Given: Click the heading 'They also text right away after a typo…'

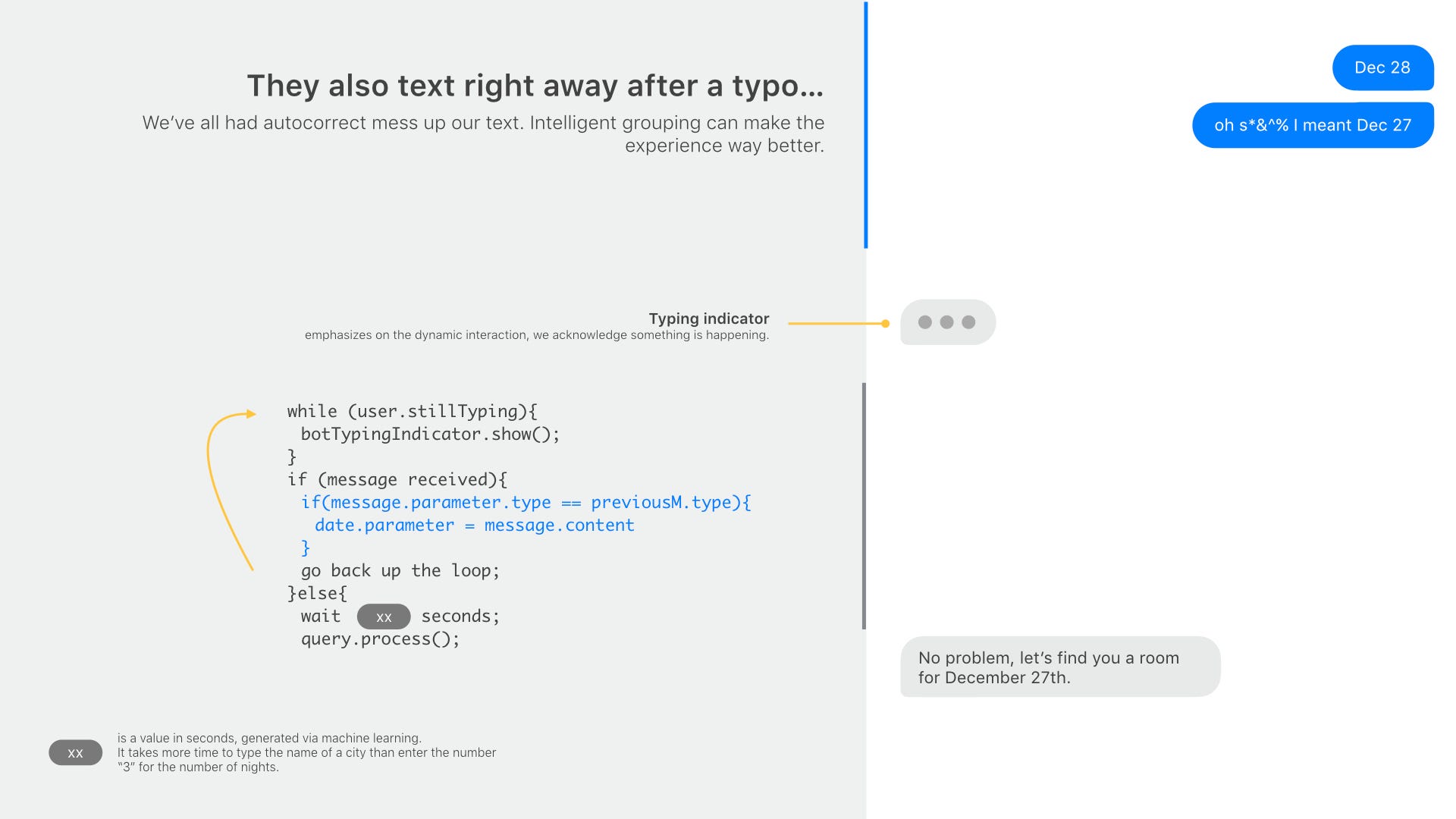Looking at the screenshot, I should (535, 86).
